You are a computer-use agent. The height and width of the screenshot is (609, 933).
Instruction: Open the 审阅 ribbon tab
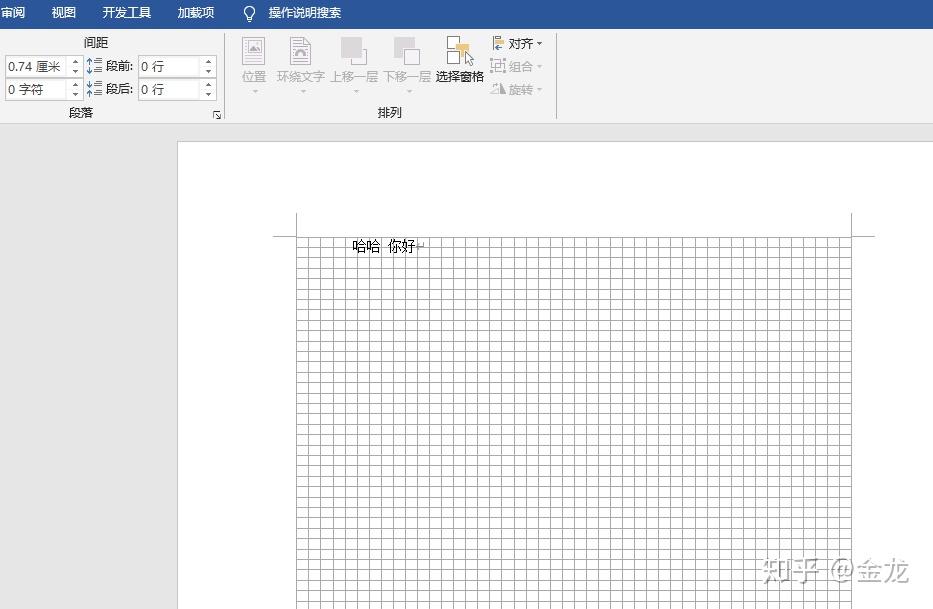[x=12, y=13]
